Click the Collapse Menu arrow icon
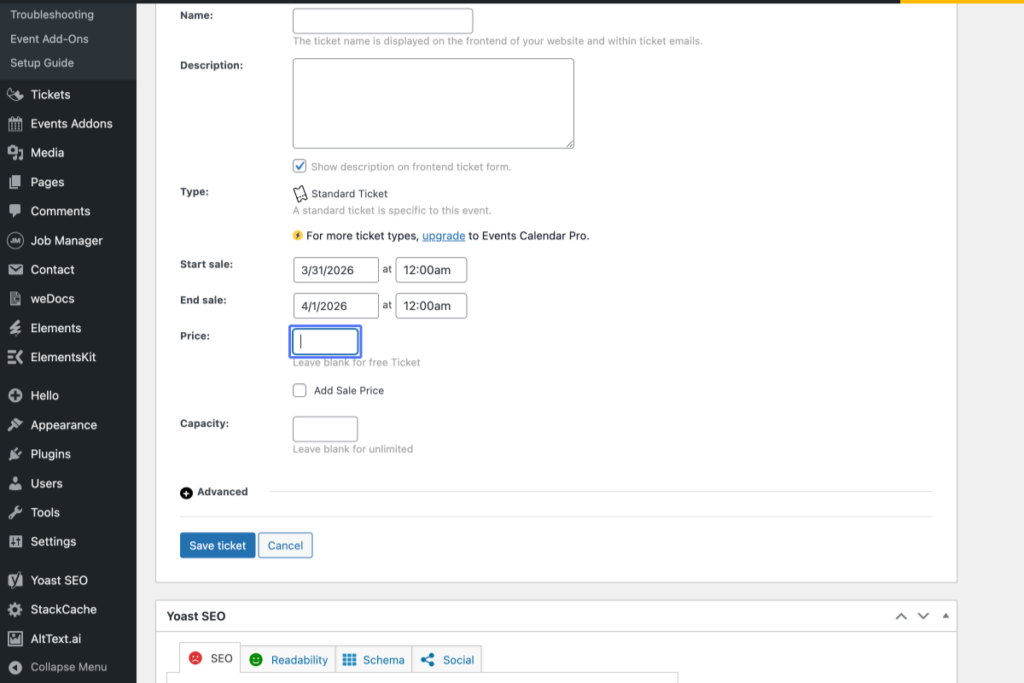This screenshot has width=1024, height=683. [15, 667]
